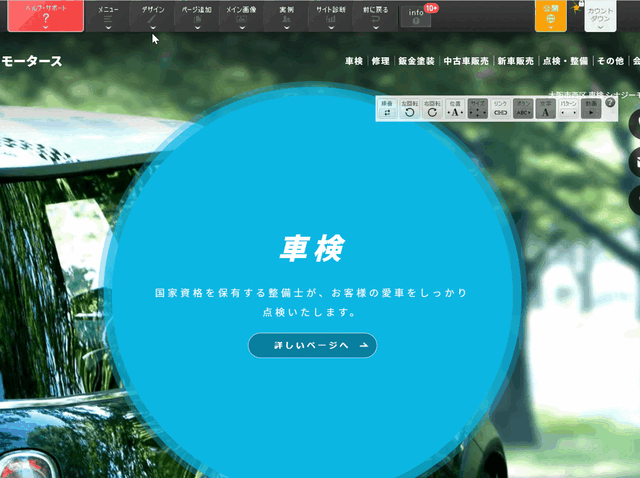This screenshot has width=640, height=478.
Task: Open the サイト診断 site diagnosis dropdown
Action: point(331,16)
